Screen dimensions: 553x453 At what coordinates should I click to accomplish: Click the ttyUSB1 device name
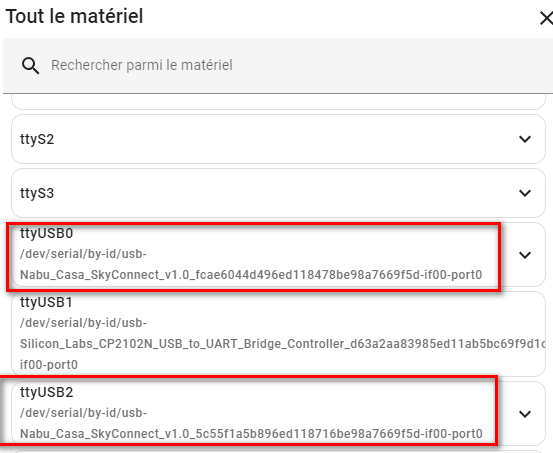click(46, 302)
